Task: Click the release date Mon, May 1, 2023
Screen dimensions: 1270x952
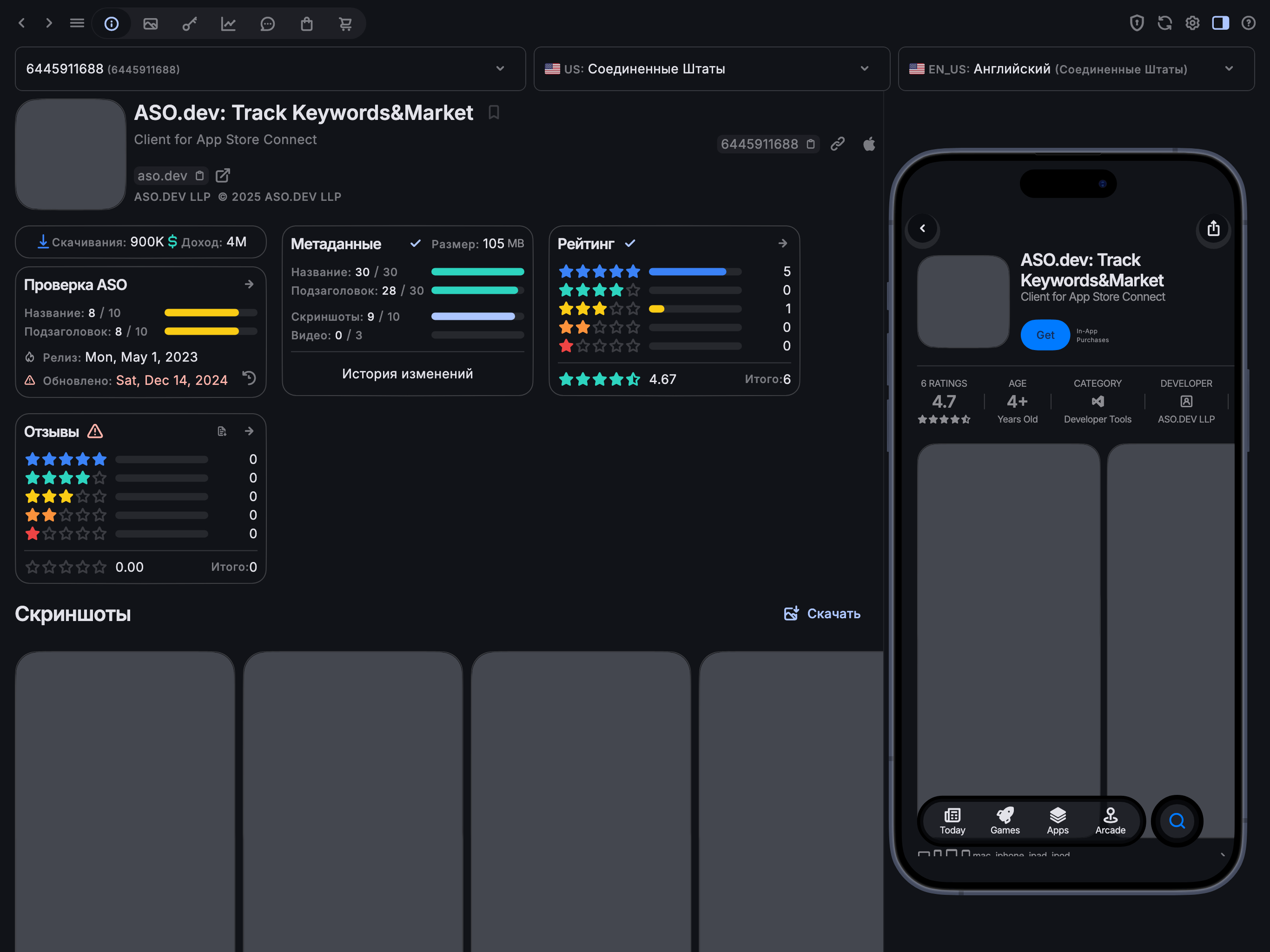Action: coord(141,357)
